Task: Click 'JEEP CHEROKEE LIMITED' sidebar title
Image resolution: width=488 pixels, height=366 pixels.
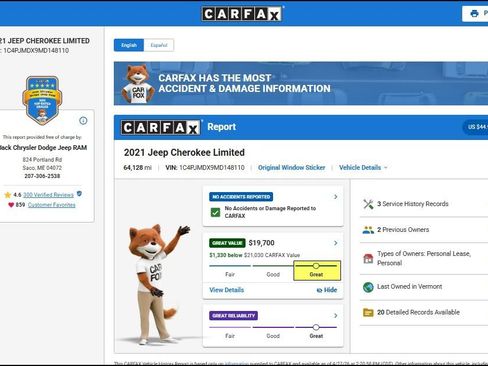Action: click(x=49, y=41)
